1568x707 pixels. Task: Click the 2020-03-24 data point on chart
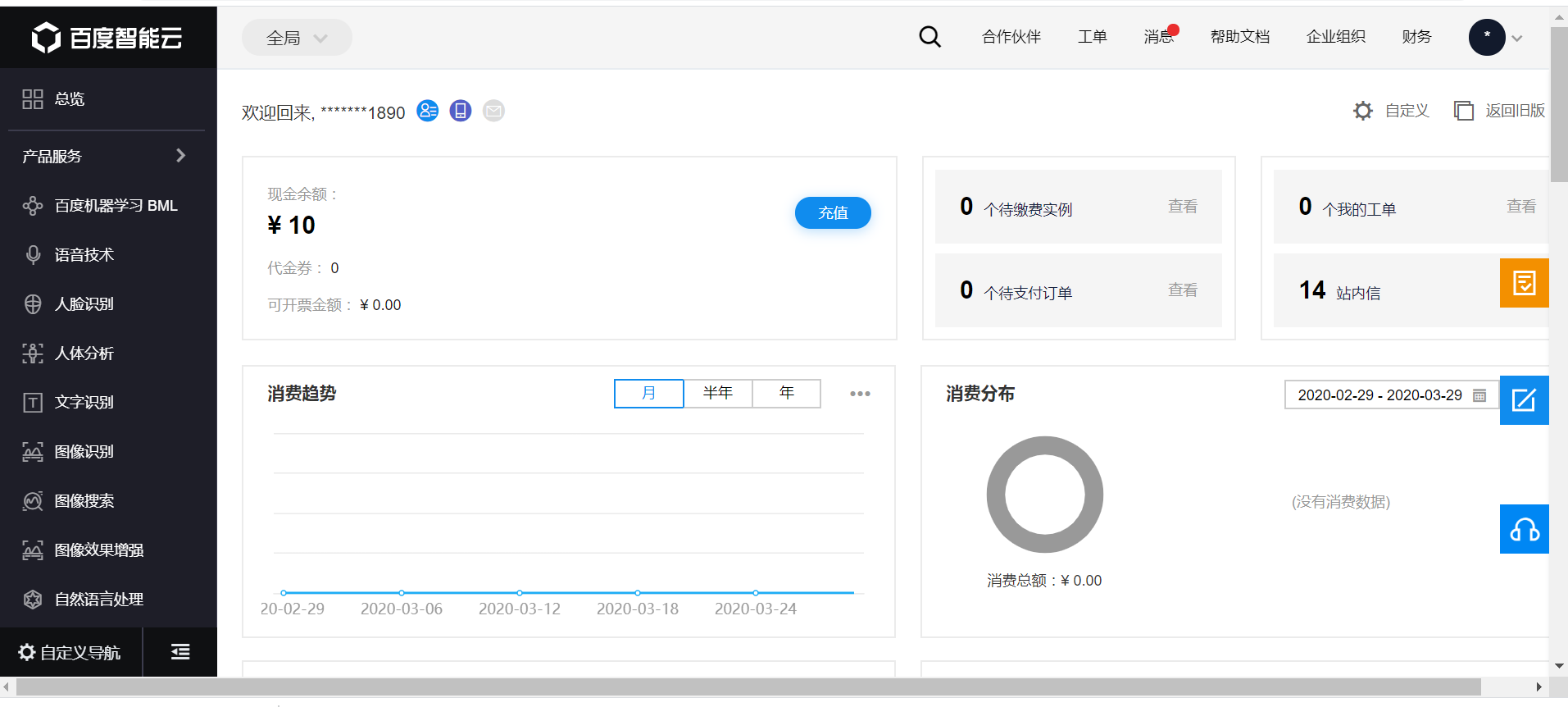point(756,592)
